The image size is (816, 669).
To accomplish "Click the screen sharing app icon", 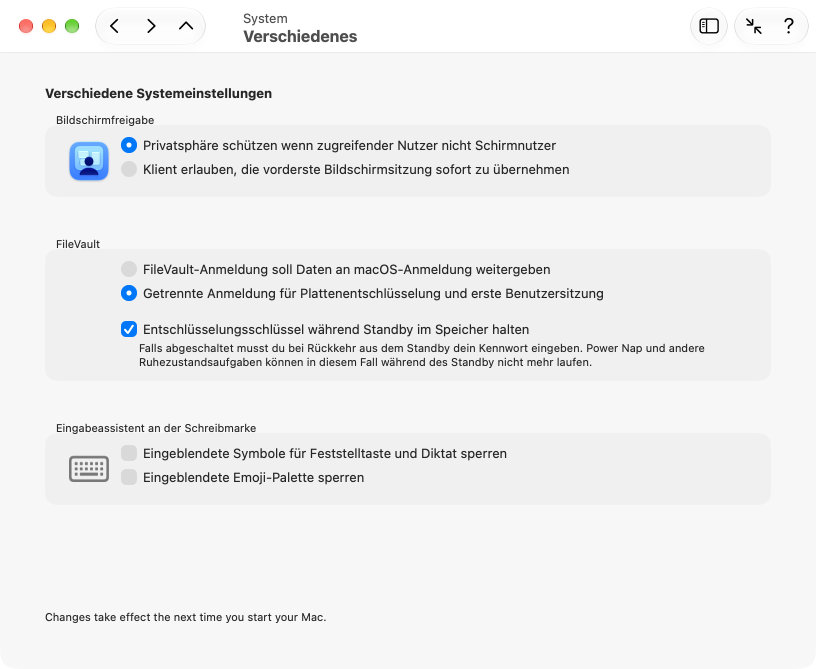I will (x=89, y=161).
